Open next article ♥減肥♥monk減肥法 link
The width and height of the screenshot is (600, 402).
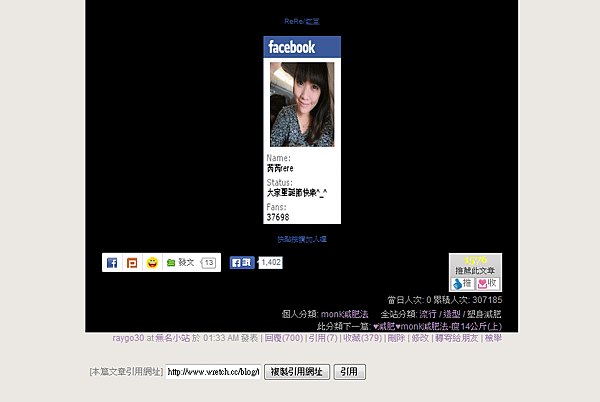[x=437, y=327]
